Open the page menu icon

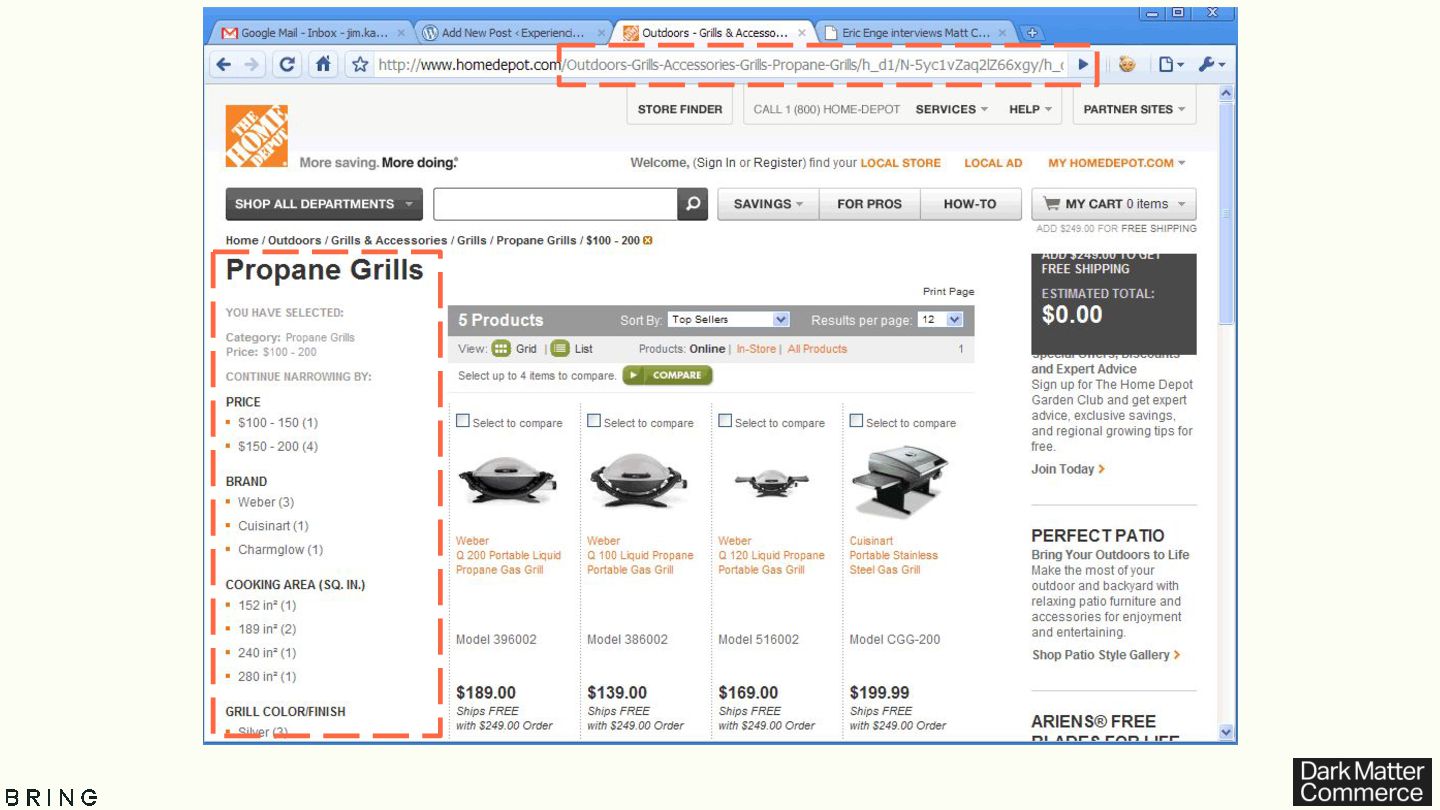1170,65
